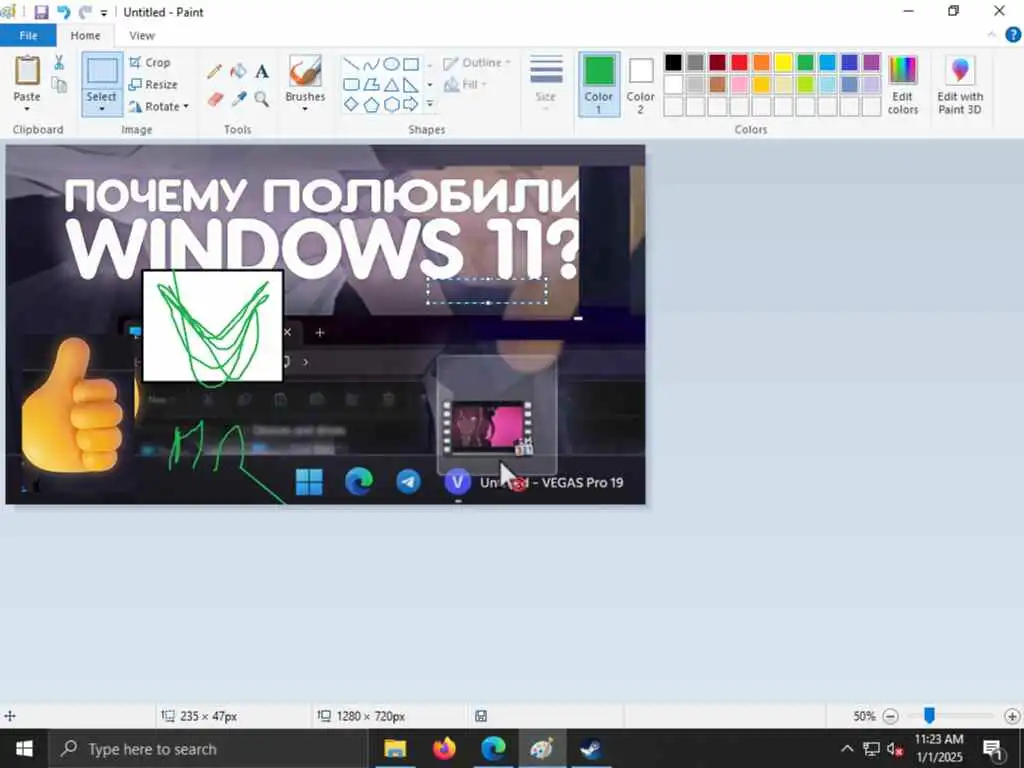Viewport: 1024px width, 768px height.
Task: Show hidden system tray icons
Action: [x=847, y=748]
